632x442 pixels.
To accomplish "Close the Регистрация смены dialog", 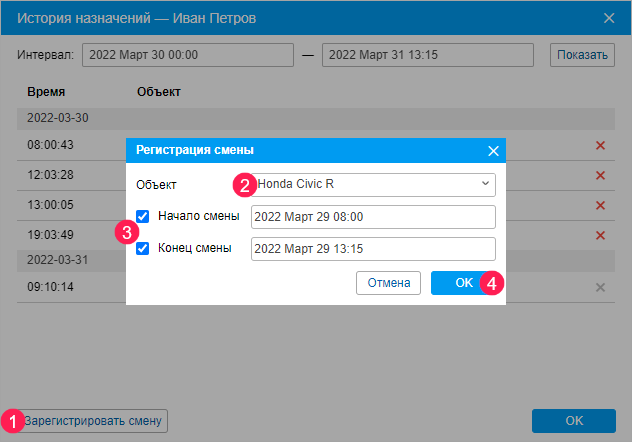I will point(492,151).
